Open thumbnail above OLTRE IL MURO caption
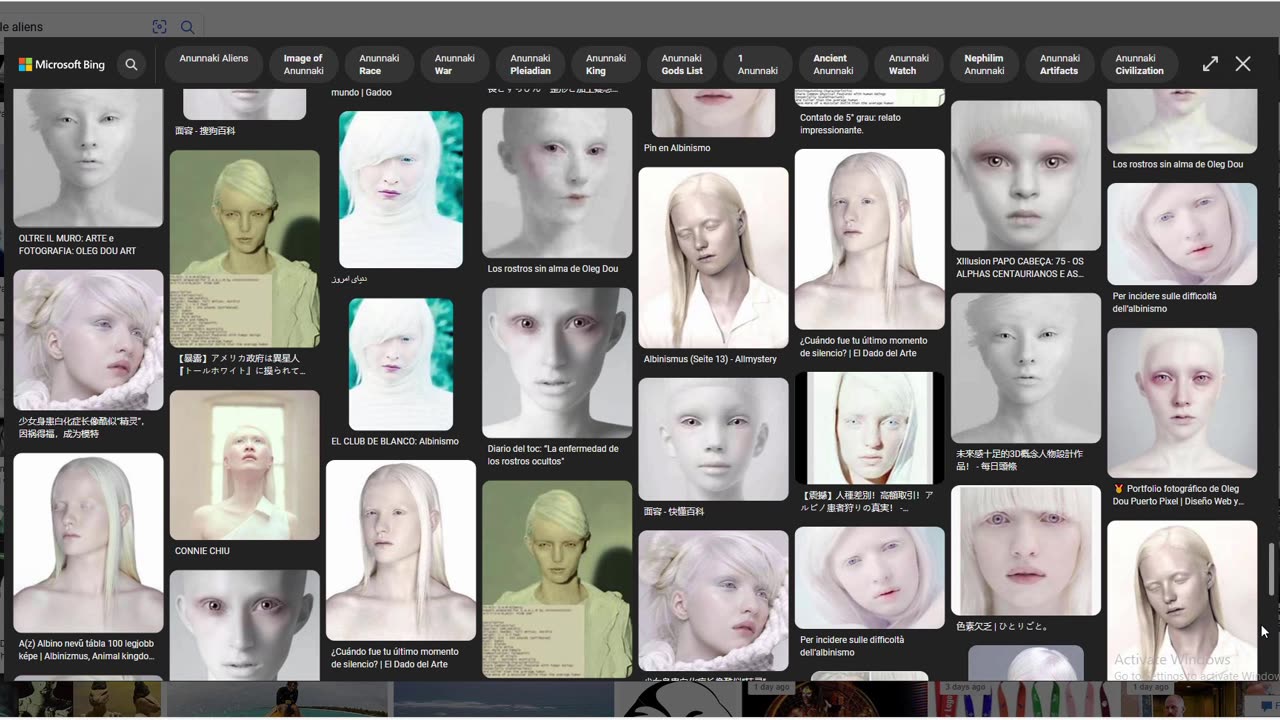The width and height of the screenshot is (1280, 720). 88,157
